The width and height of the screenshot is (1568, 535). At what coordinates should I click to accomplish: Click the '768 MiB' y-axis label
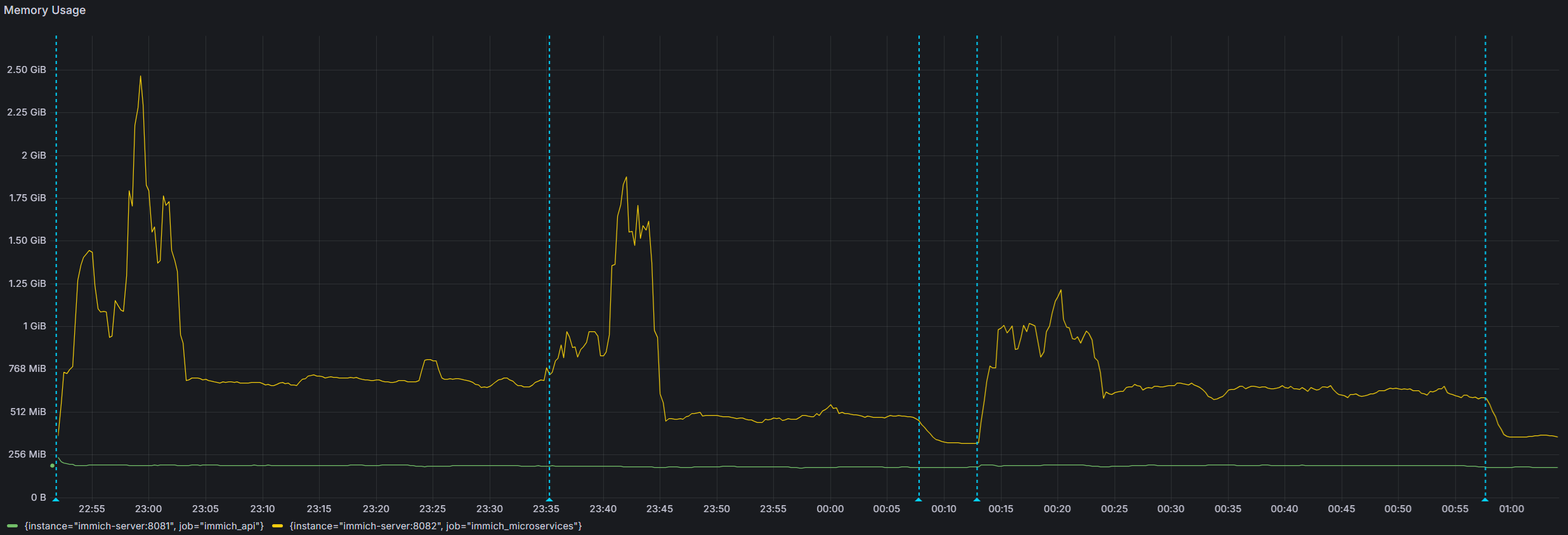click(27, 369)
